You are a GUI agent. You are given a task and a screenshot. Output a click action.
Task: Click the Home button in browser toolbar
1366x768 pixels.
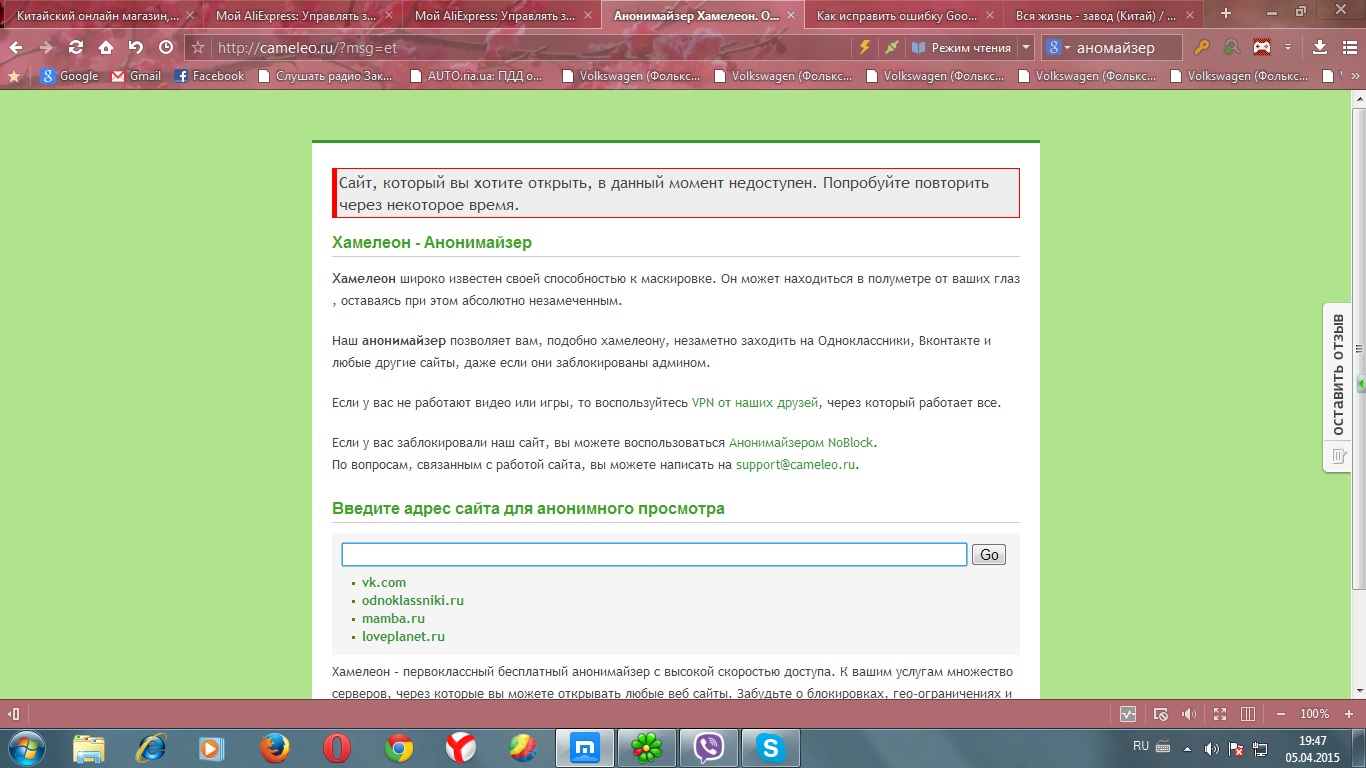click(x=105, y=47)
